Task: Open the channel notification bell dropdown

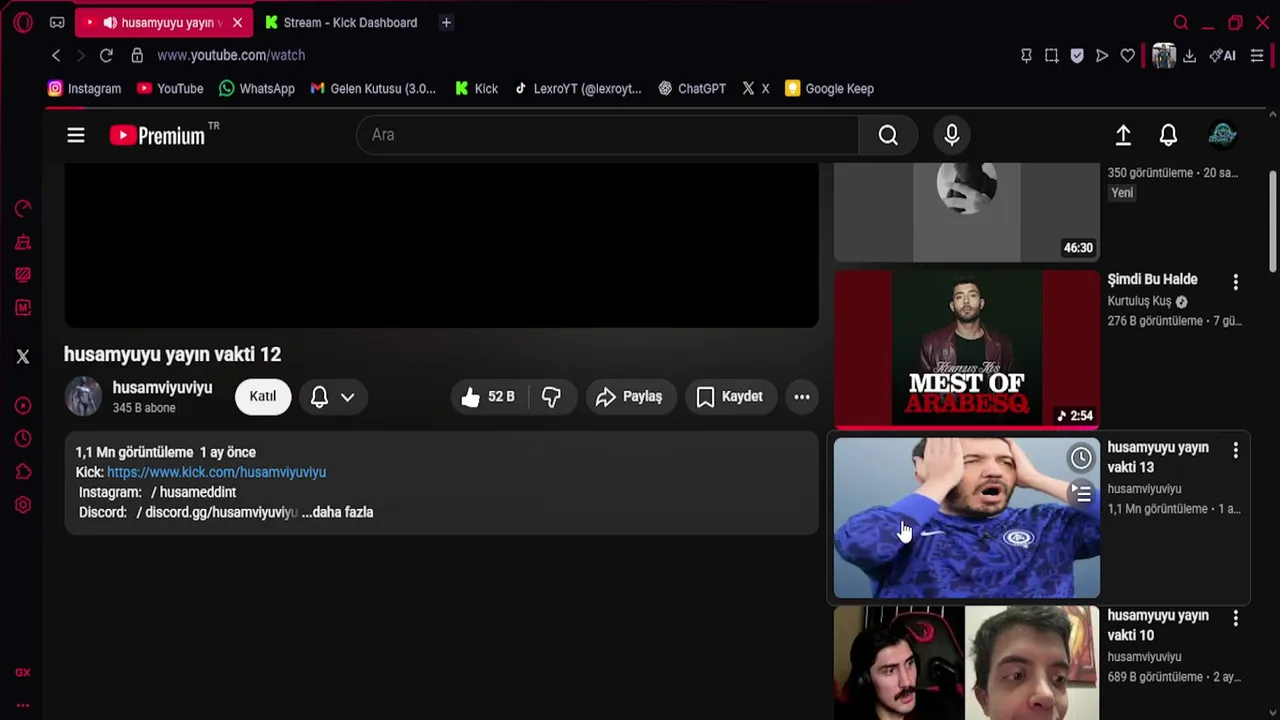Action: pos(333,397)
